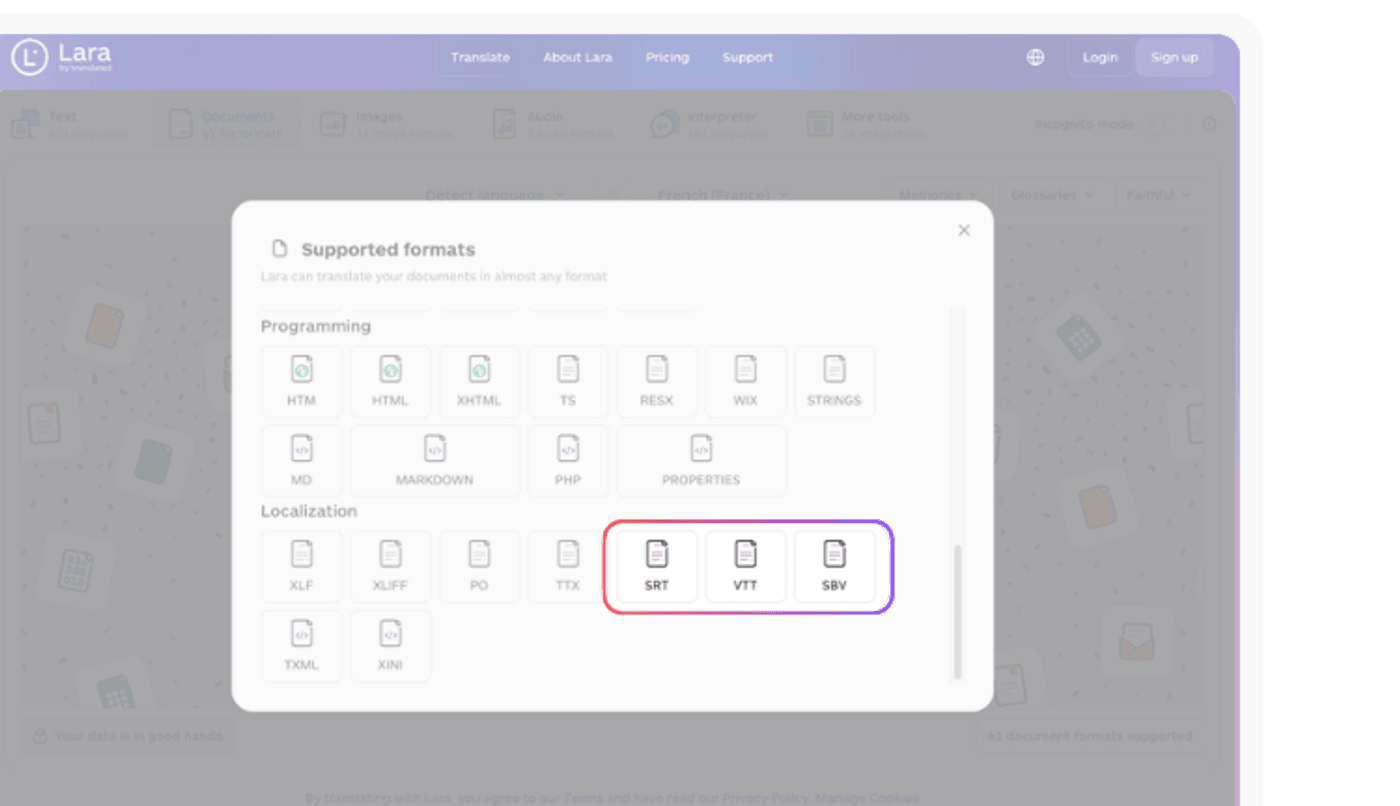Select the PROPERTIES format tile
This screenshot has height=806, width=1400.
701,461
